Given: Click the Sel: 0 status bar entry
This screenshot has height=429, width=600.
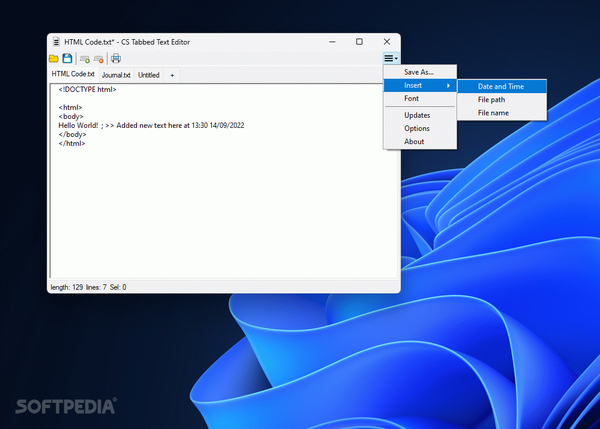Looking at the screenshot, I should click(x=118, y=287).
